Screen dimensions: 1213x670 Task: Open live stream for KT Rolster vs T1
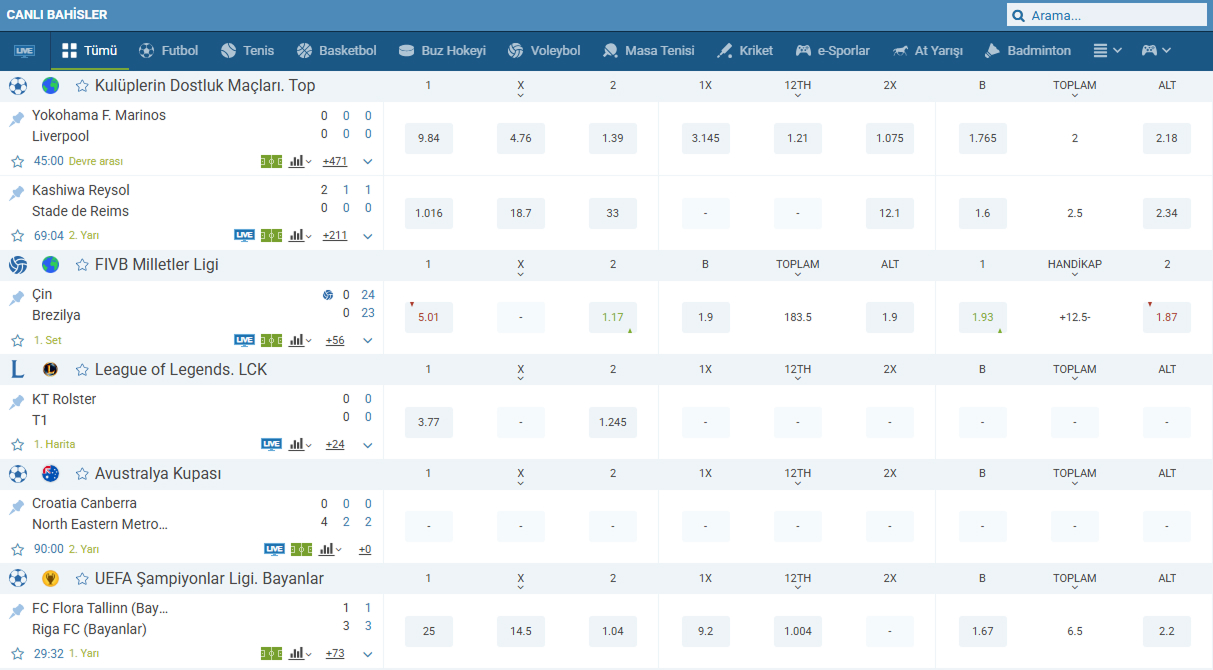point(271,444)
